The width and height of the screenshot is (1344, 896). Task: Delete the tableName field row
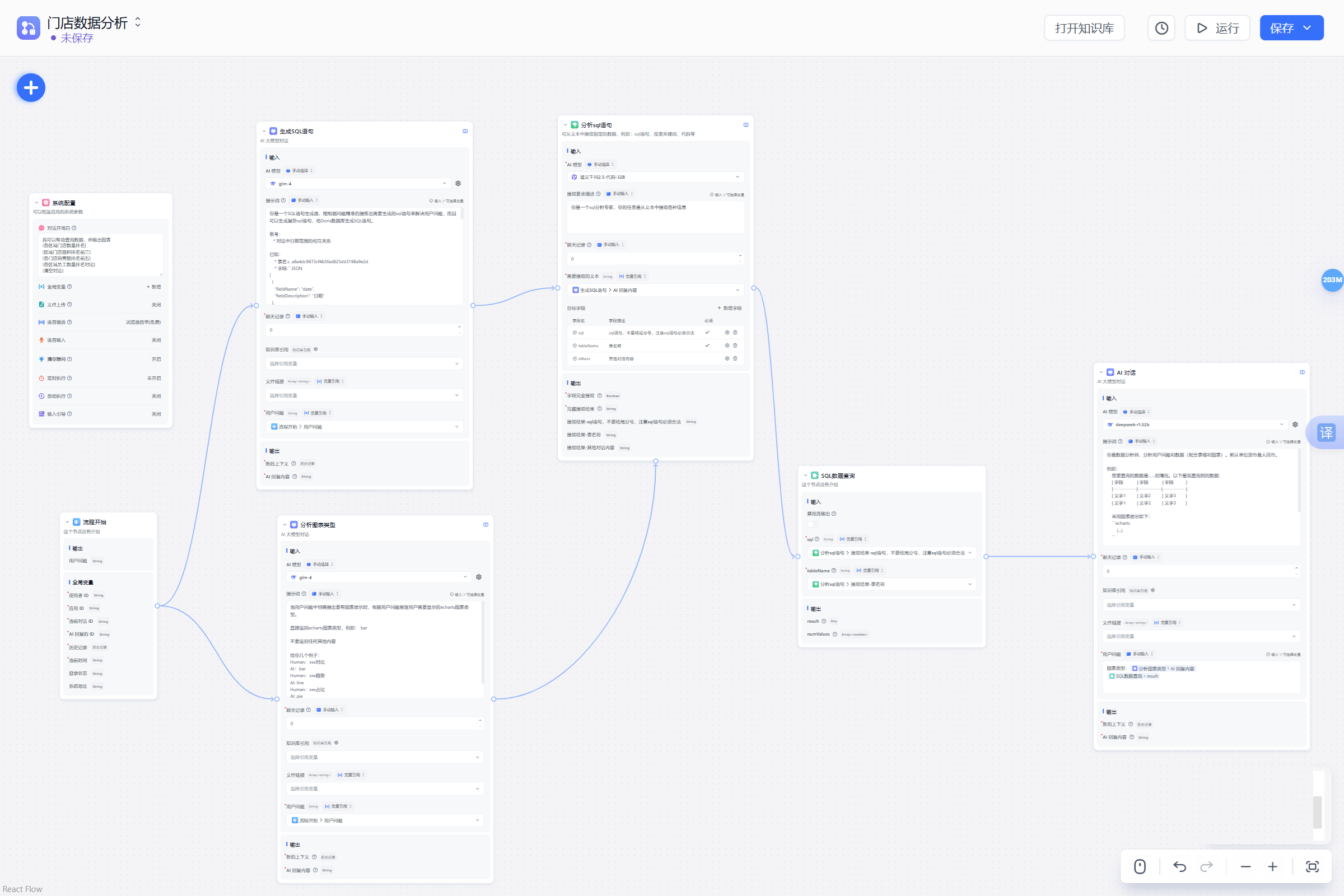click(735, 346)
